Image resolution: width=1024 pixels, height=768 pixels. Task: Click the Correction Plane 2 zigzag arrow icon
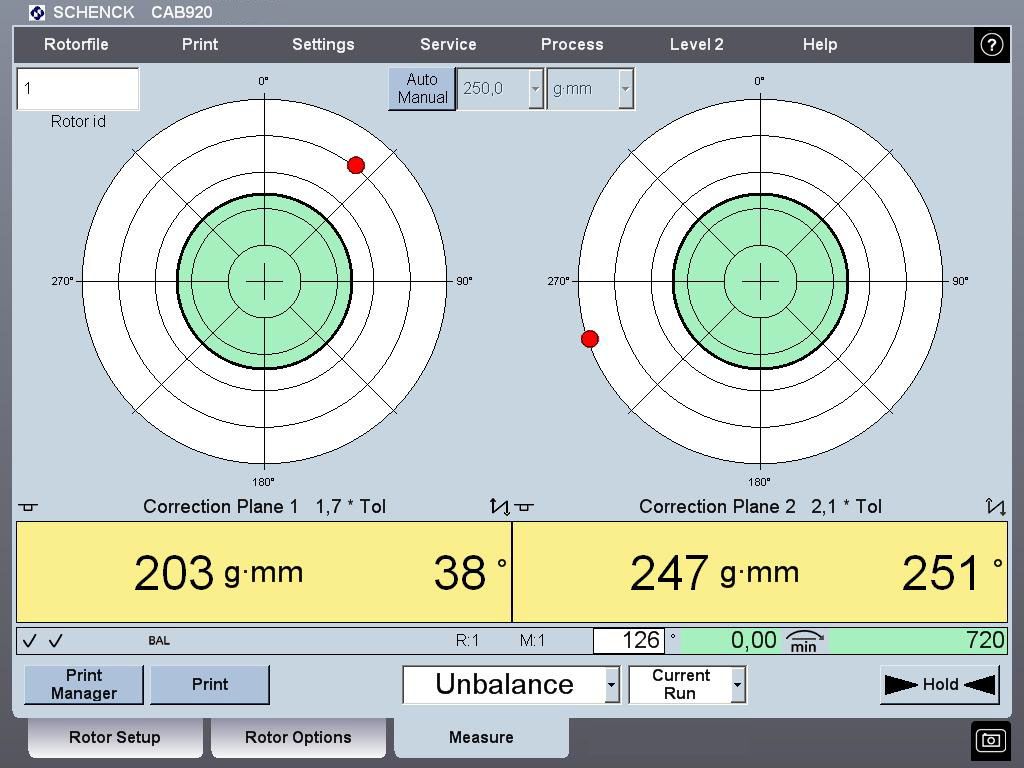pos(995,507)
